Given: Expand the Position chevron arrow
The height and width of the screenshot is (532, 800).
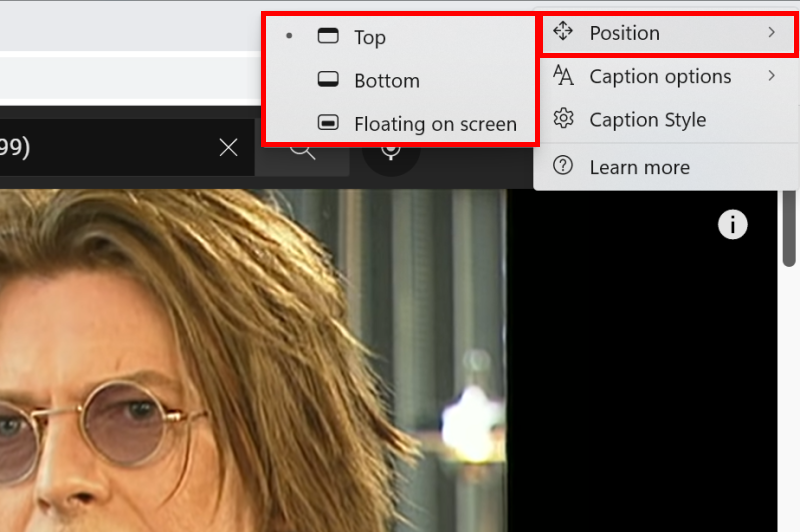Looking at the screenshot, I should (771, 33).
